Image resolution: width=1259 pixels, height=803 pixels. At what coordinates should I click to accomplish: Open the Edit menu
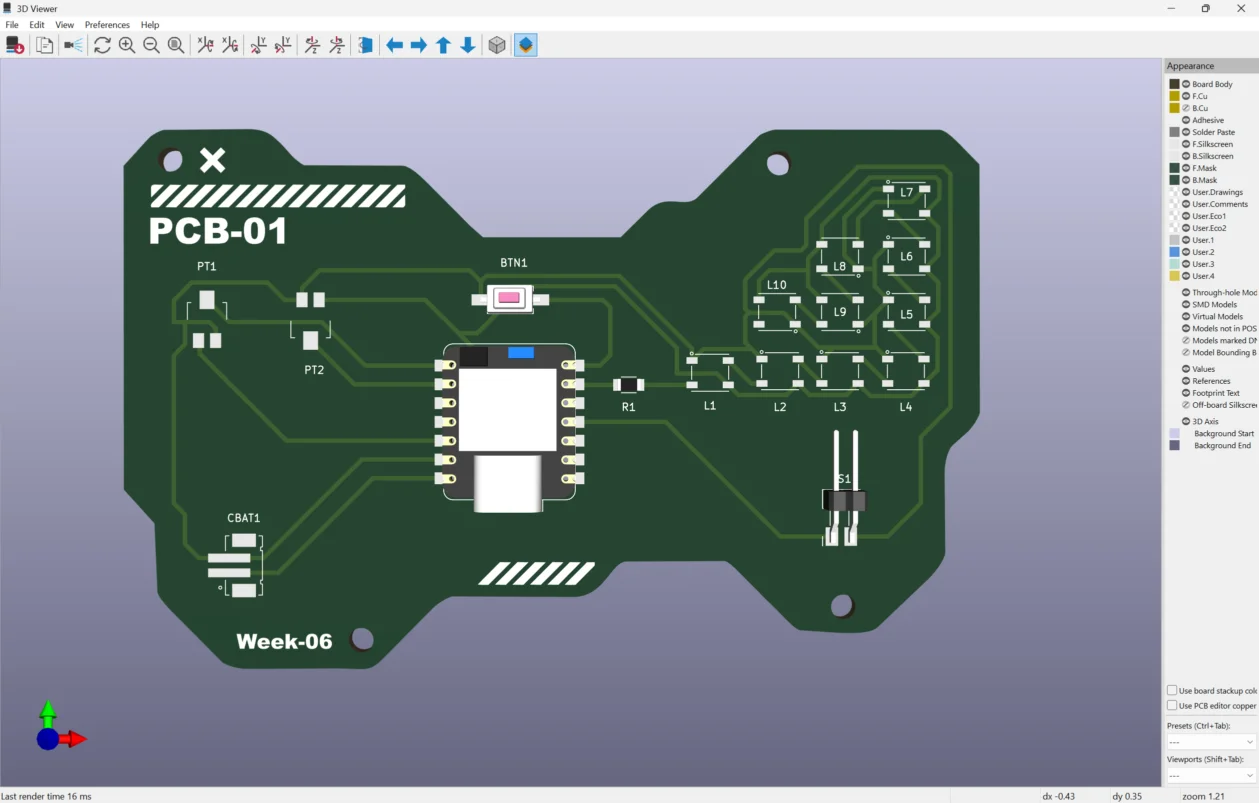[x=37, y=25]
